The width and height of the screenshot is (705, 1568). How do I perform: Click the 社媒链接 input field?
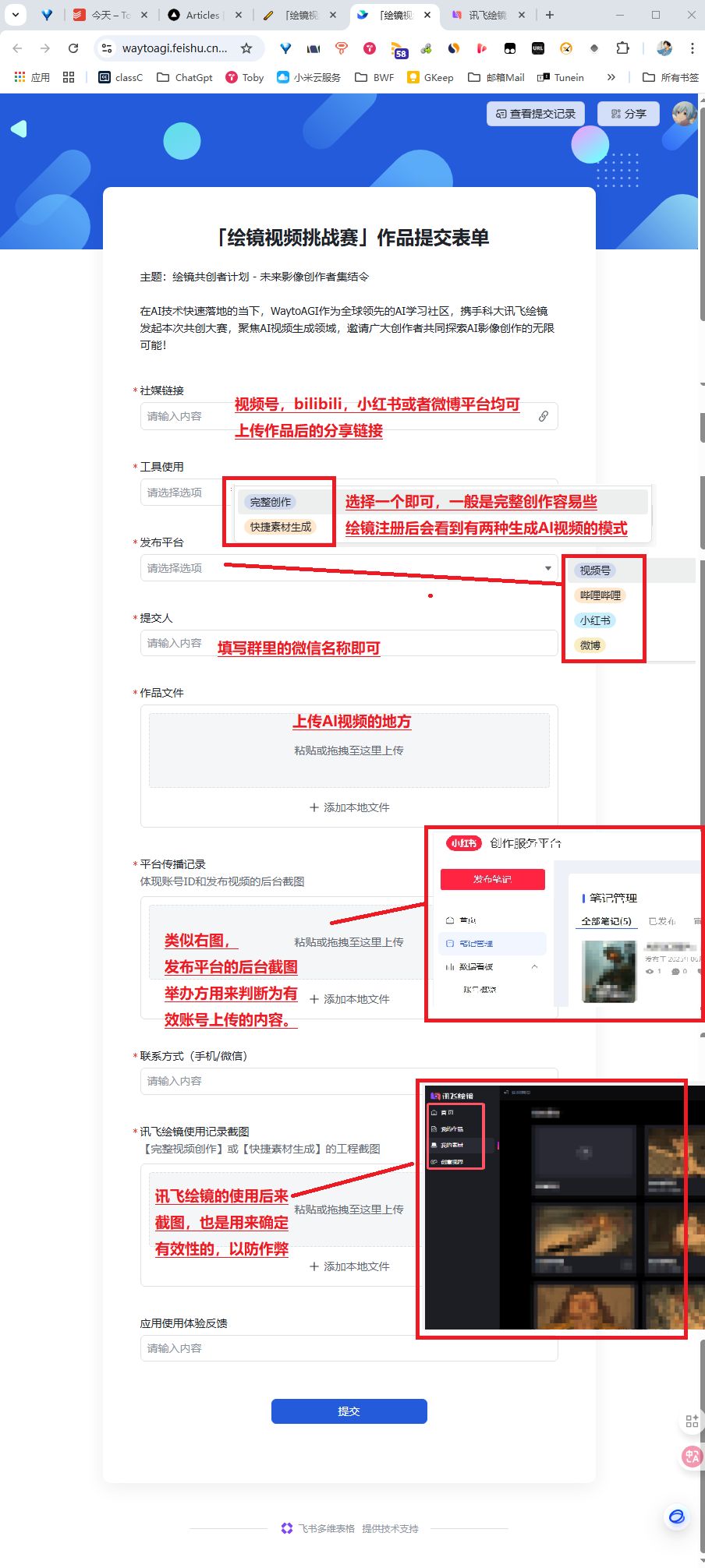tap(349, 416)
